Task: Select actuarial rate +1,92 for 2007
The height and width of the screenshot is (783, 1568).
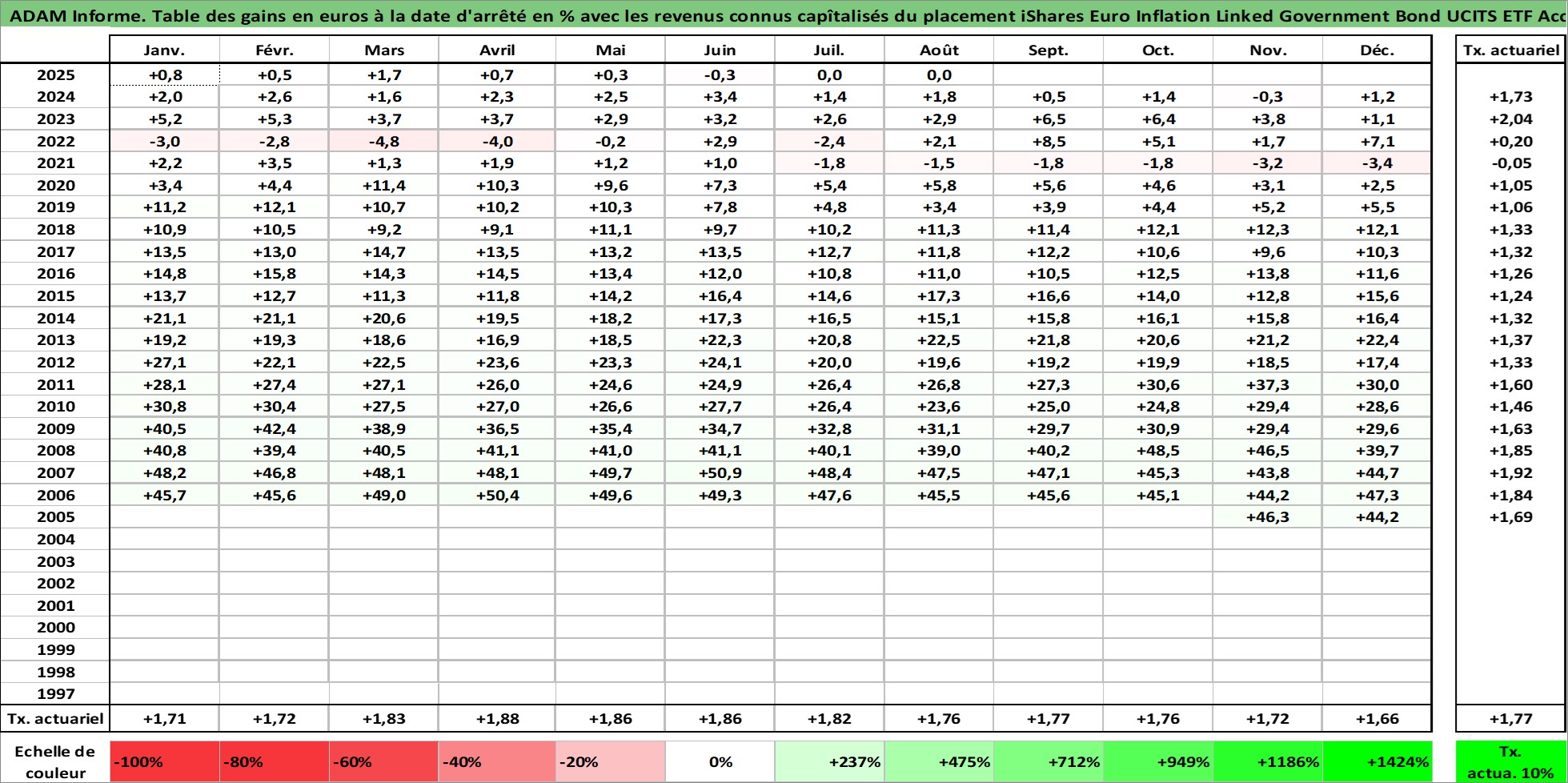Action: (x=1511, y=473)
